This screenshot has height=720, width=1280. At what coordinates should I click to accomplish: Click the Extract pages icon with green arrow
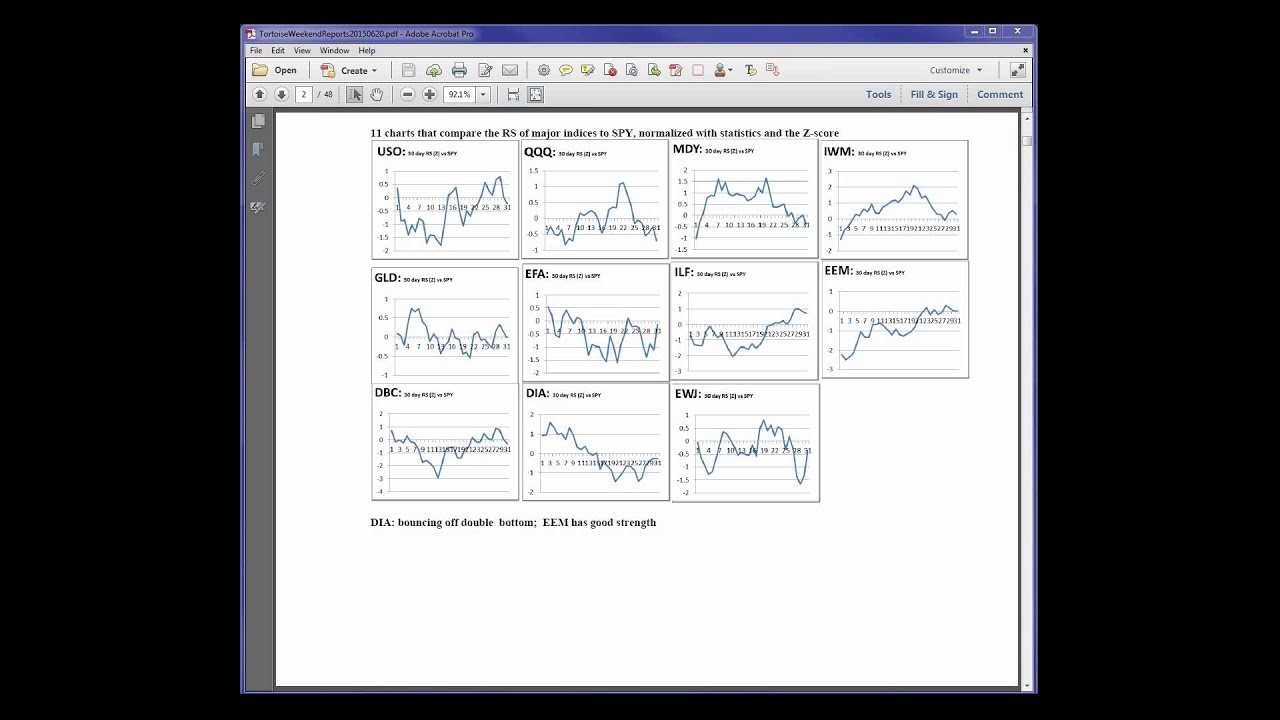(654, 70)
